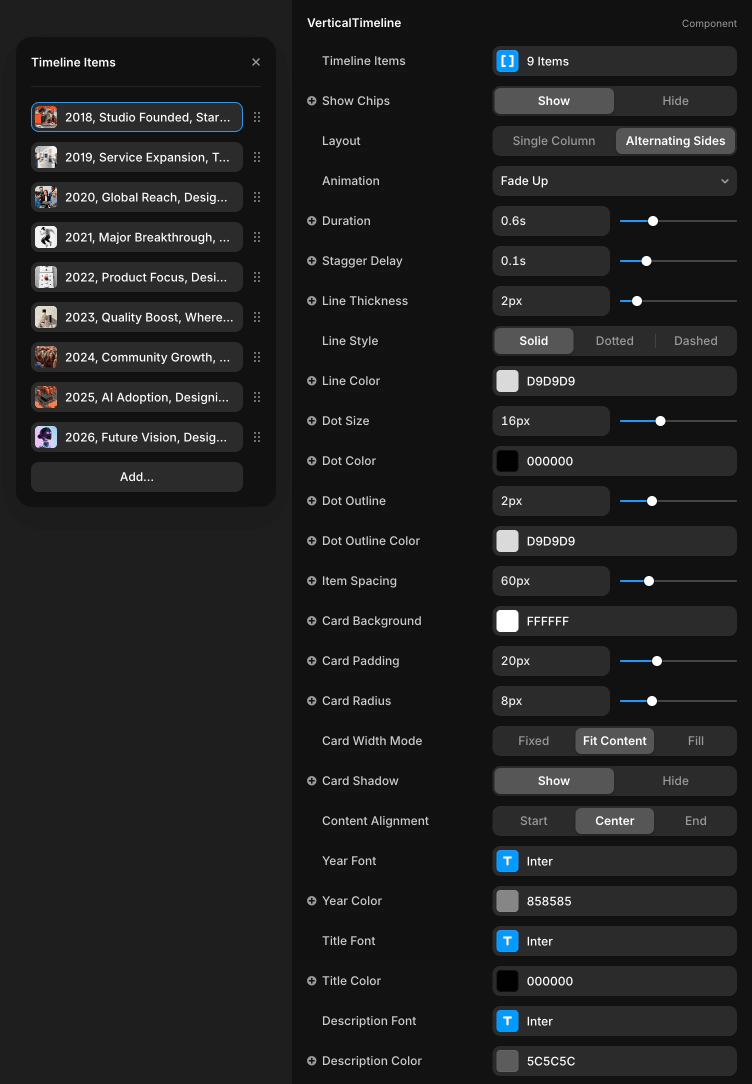Click the drag handle for 2020 Global Reach item
This screenshot has width=752, height=1084.
(257, 197)
